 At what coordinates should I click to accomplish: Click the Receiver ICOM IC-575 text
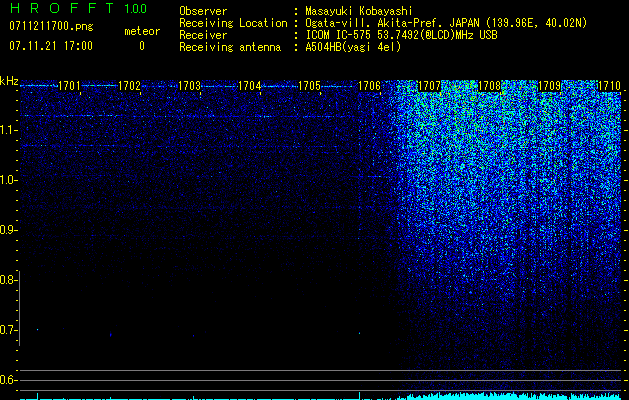401,35
